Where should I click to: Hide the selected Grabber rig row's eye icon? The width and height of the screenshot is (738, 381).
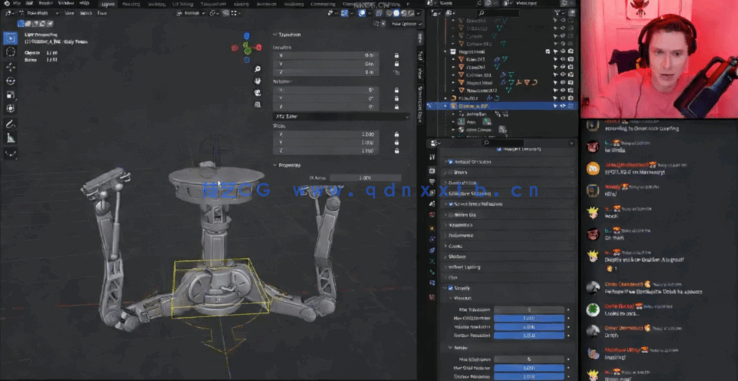[563, 106]
